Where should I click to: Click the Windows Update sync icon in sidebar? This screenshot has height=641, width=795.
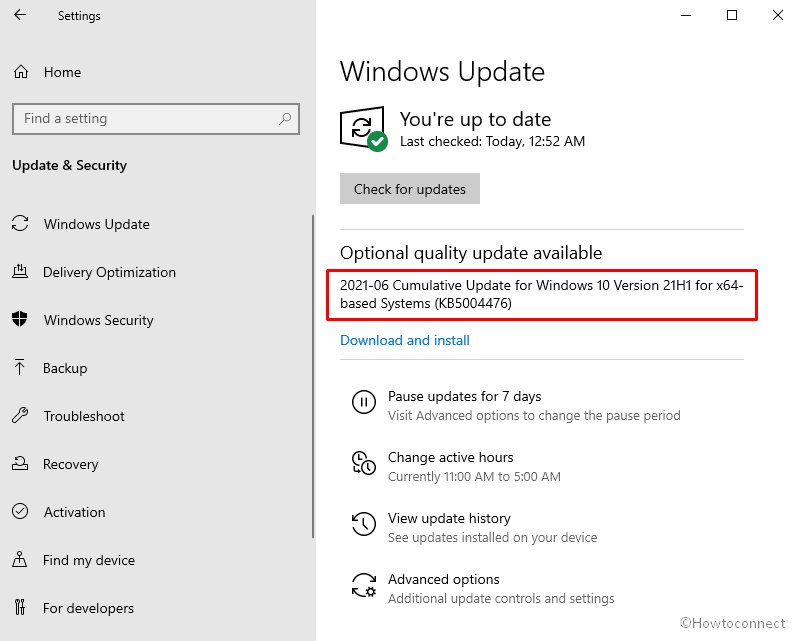(x=20, y=224)
